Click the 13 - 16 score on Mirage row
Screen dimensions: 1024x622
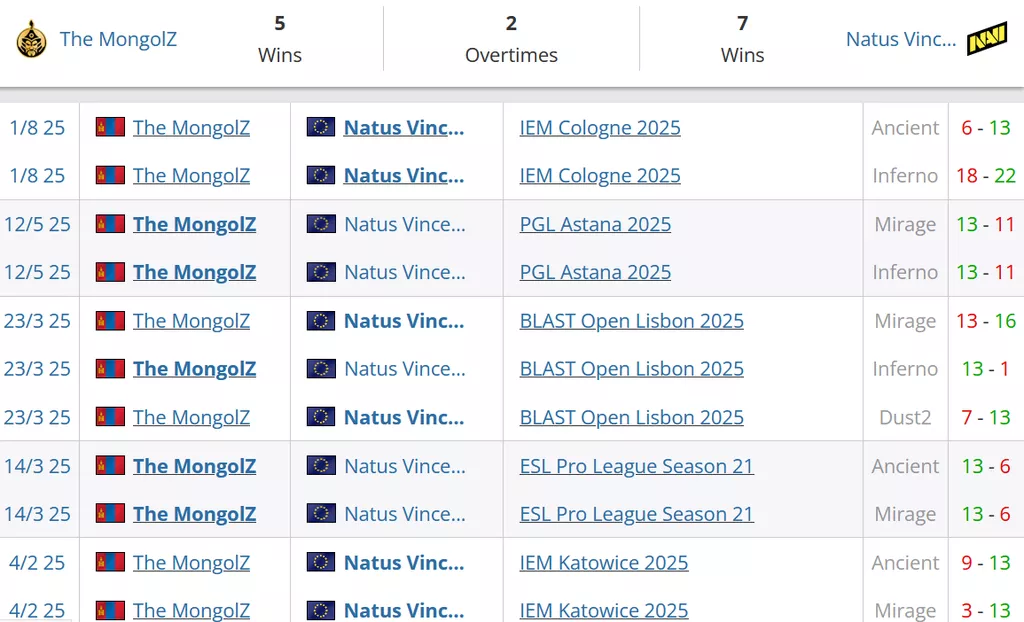[x=986, y=321]
